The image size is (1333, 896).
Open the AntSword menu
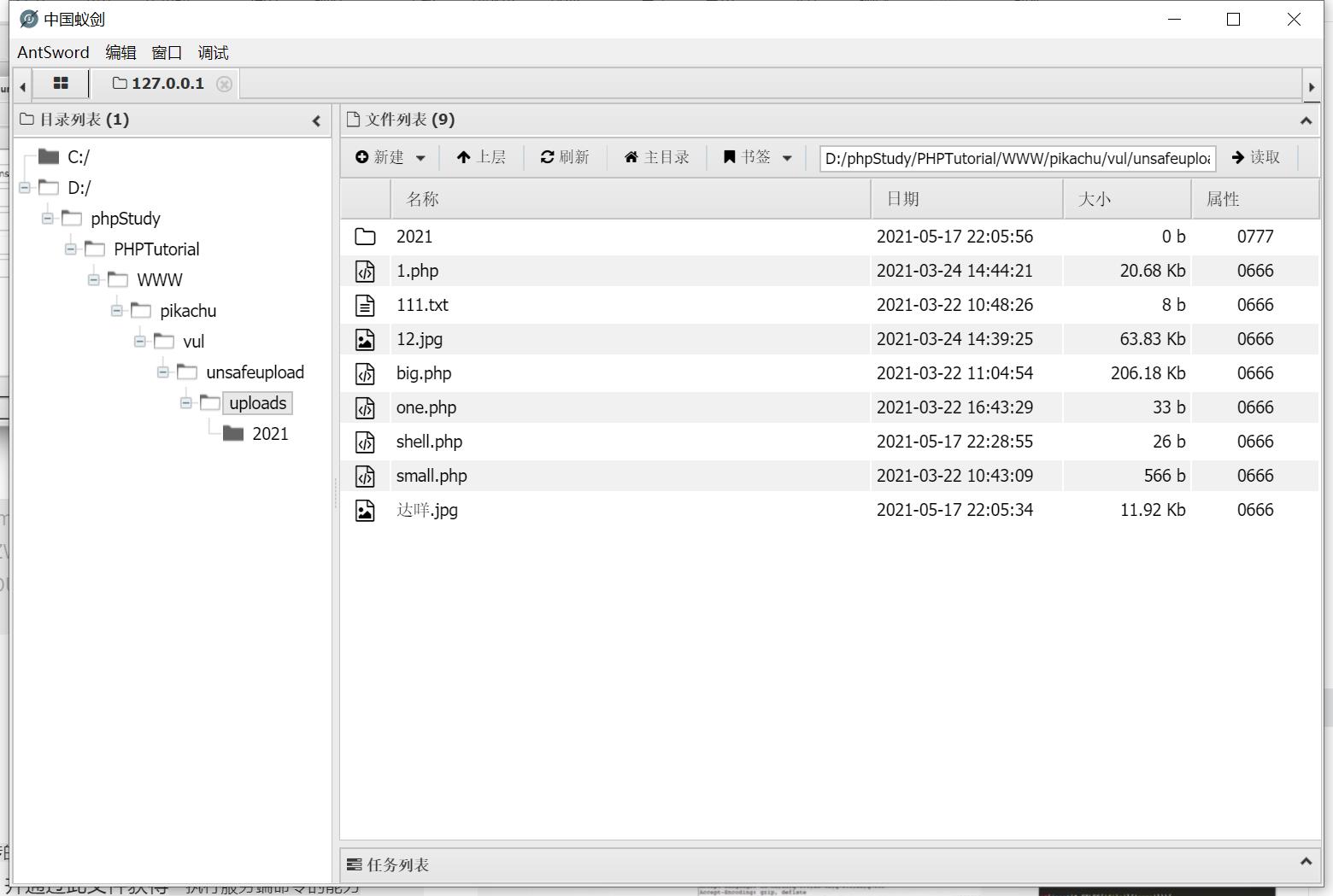53,52
